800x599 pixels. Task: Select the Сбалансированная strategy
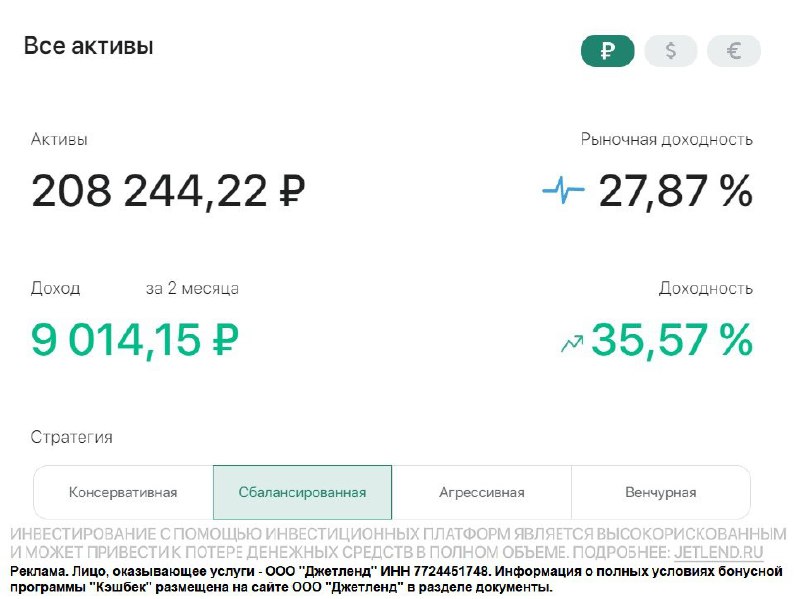point(302,492)
